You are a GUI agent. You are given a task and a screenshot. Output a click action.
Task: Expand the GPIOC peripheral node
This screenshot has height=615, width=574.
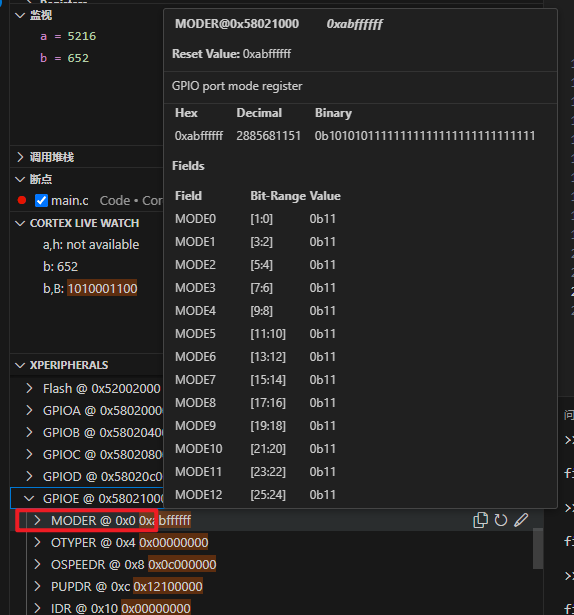pos(29,454)
